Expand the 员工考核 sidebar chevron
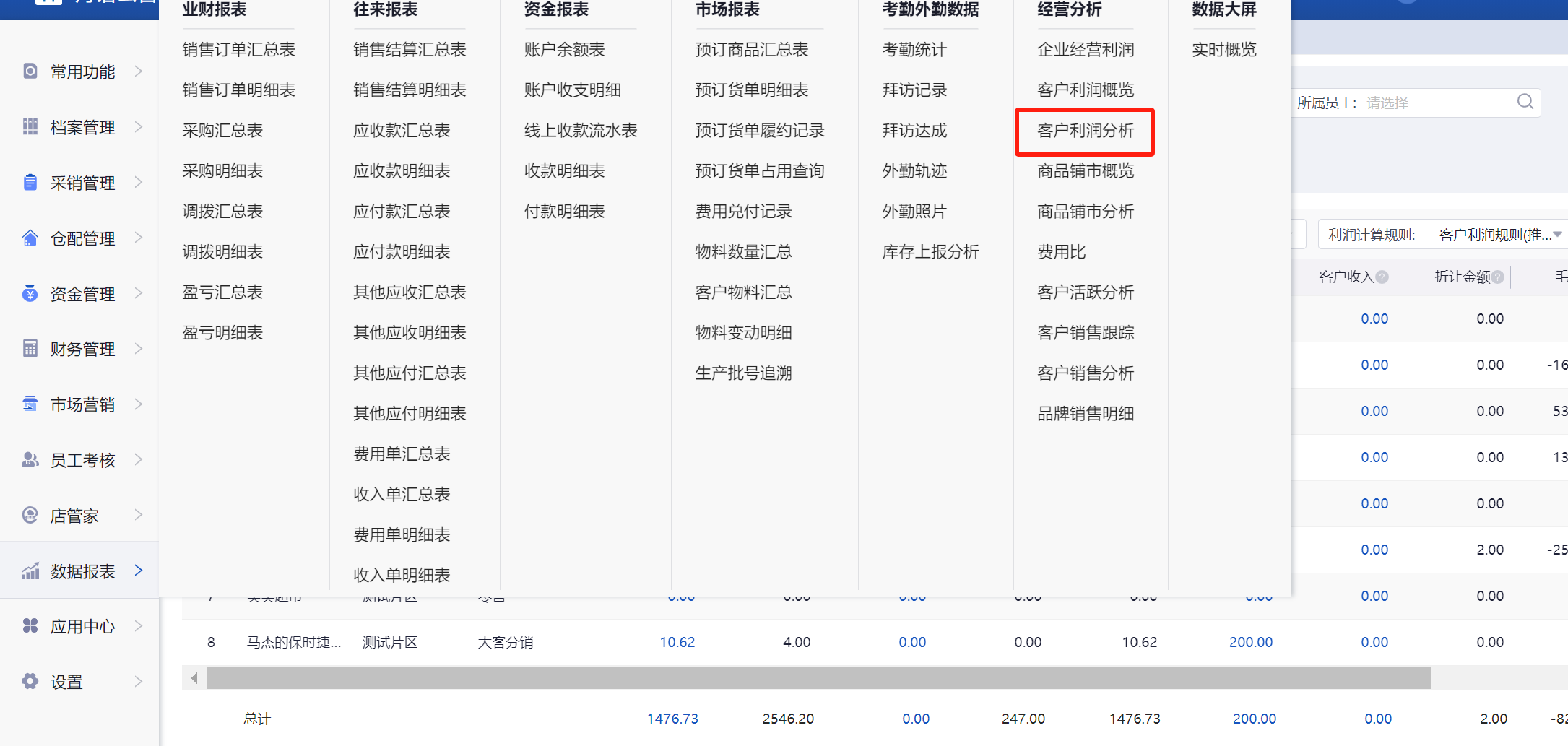The width and height of the screenshot is (1568, 746). click(139, 460)
